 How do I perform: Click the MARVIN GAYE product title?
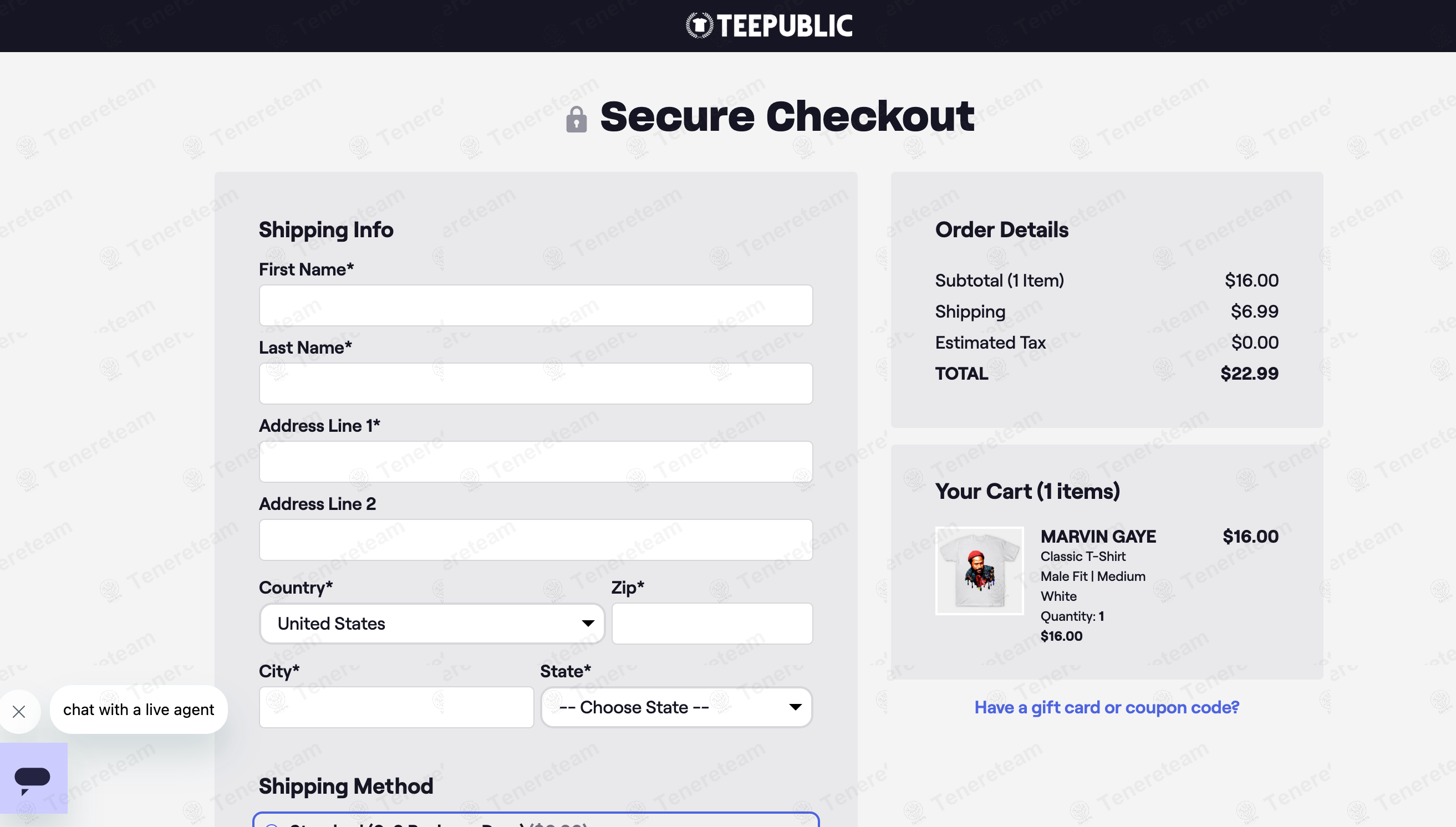1097,536
